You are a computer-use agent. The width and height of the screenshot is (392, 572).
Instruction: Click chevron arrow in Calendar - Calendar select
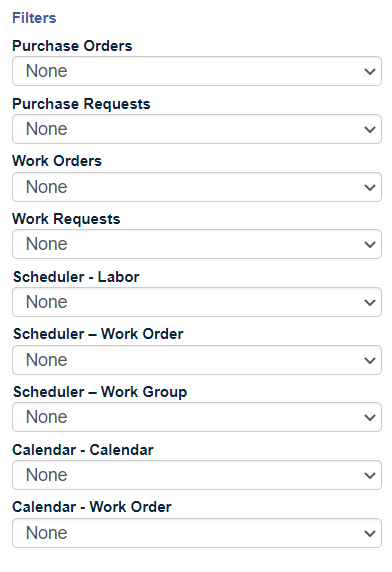click(x=370, y=475)
